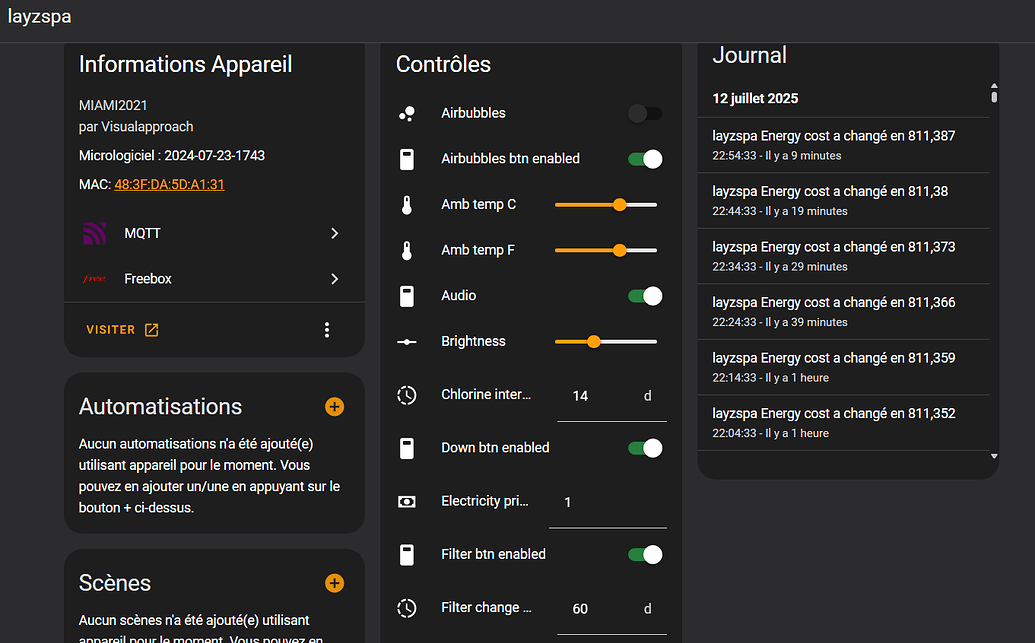The image size is (1035, 643).
Task: Click the Electricity price cash icon
Action: tap(407, 502)
